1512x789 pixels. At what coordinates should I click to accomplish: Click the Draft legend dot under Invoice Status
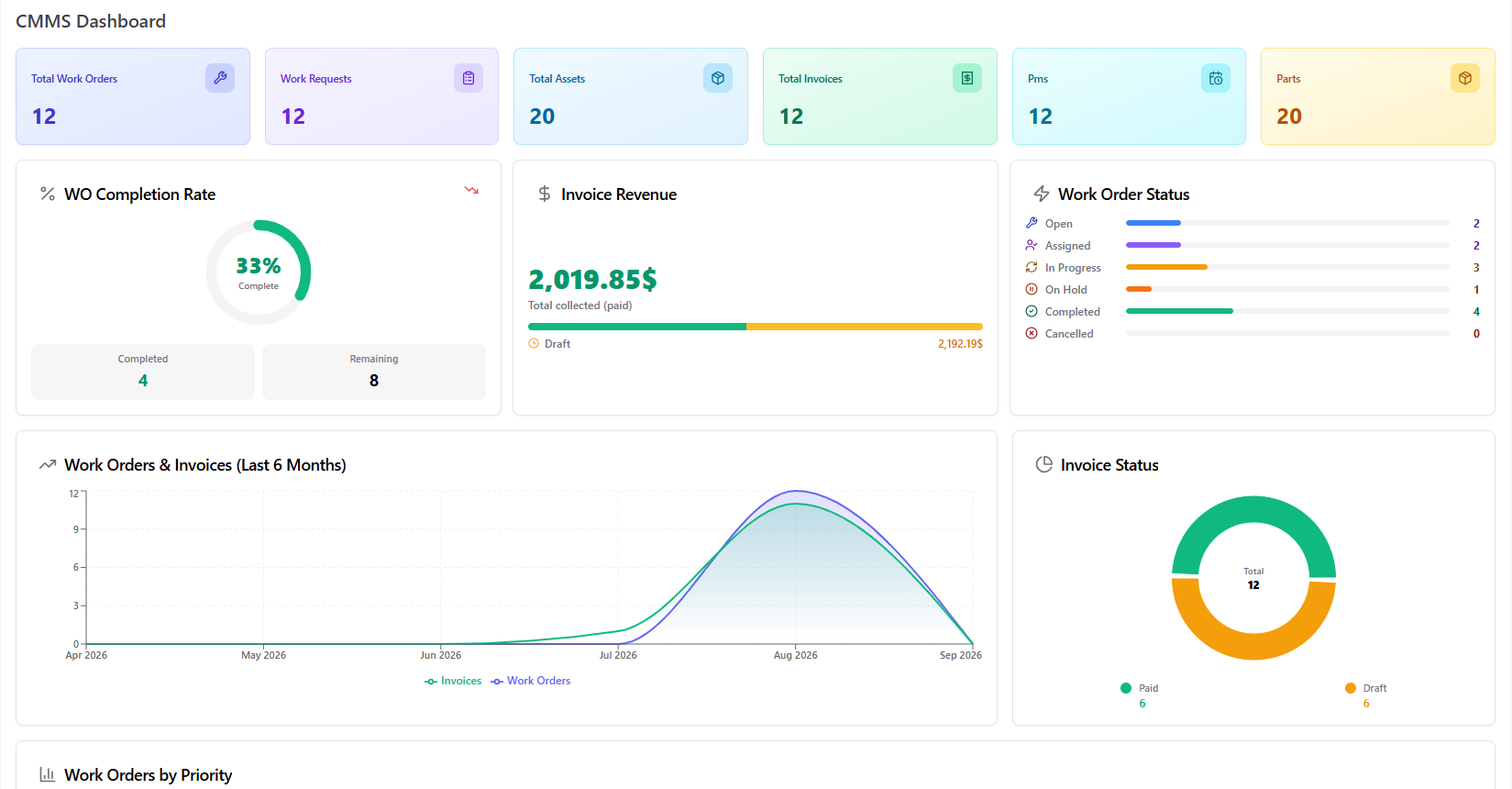pos(1351,688)
